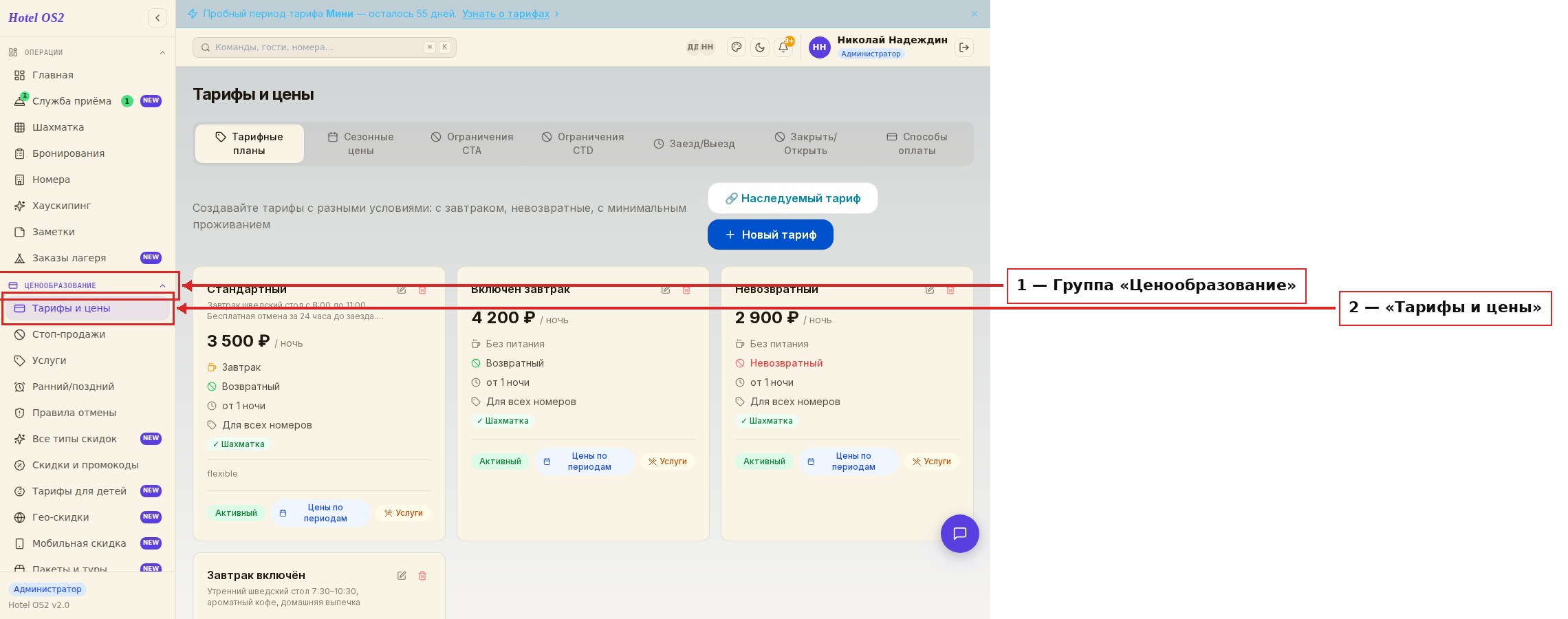Edit the Завтрак включён tariff
This screenshot has height=619, width=1568.
click(402, 576)
